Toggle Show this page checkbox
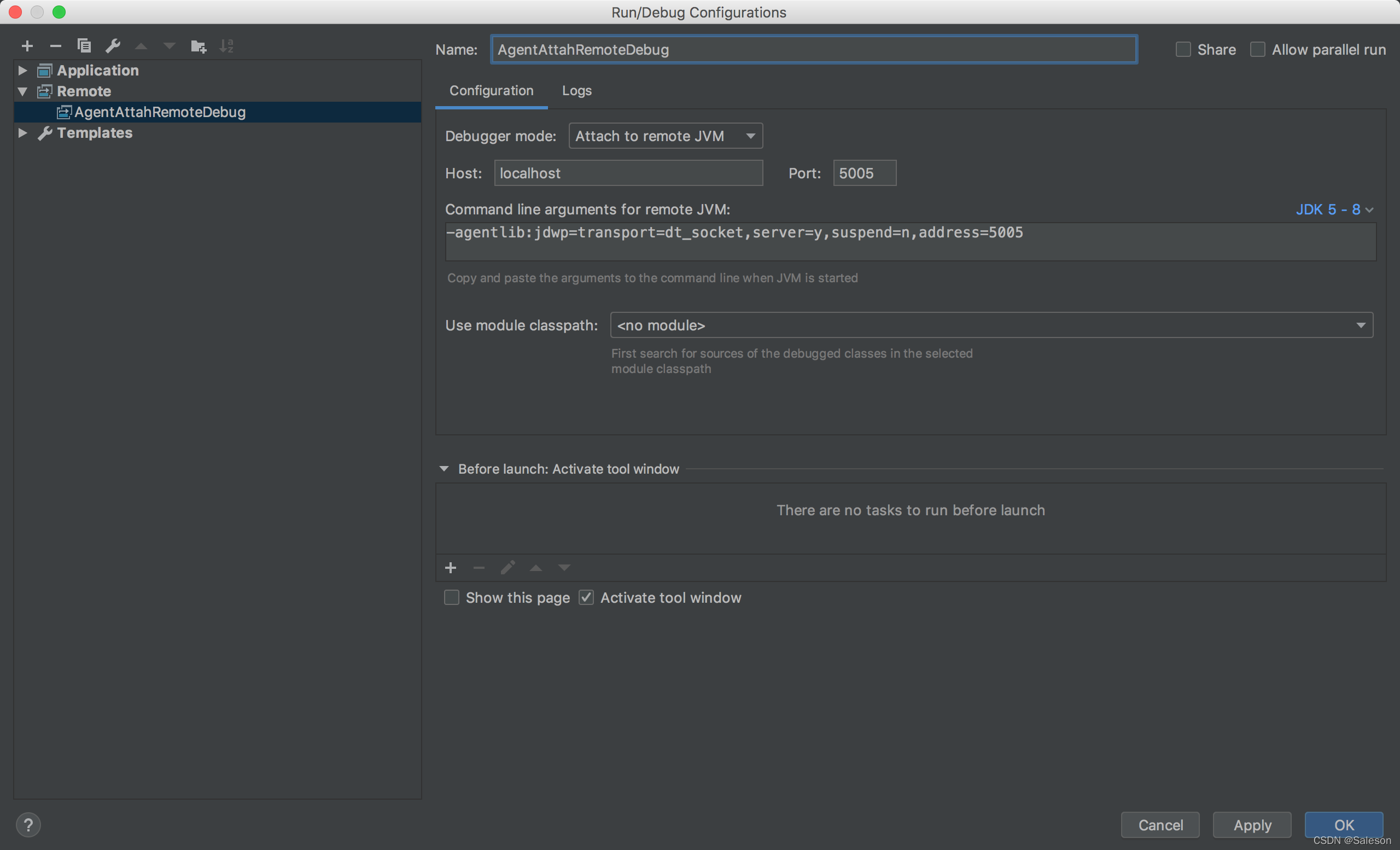 click(451, 597)
